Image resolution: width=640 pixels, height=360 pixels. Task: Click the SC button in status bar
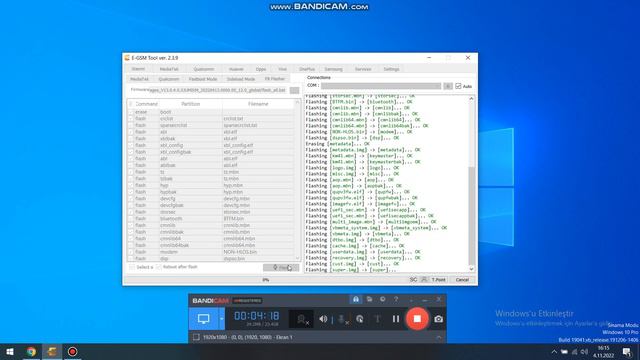pyautogui.click(x=413, y=280)
